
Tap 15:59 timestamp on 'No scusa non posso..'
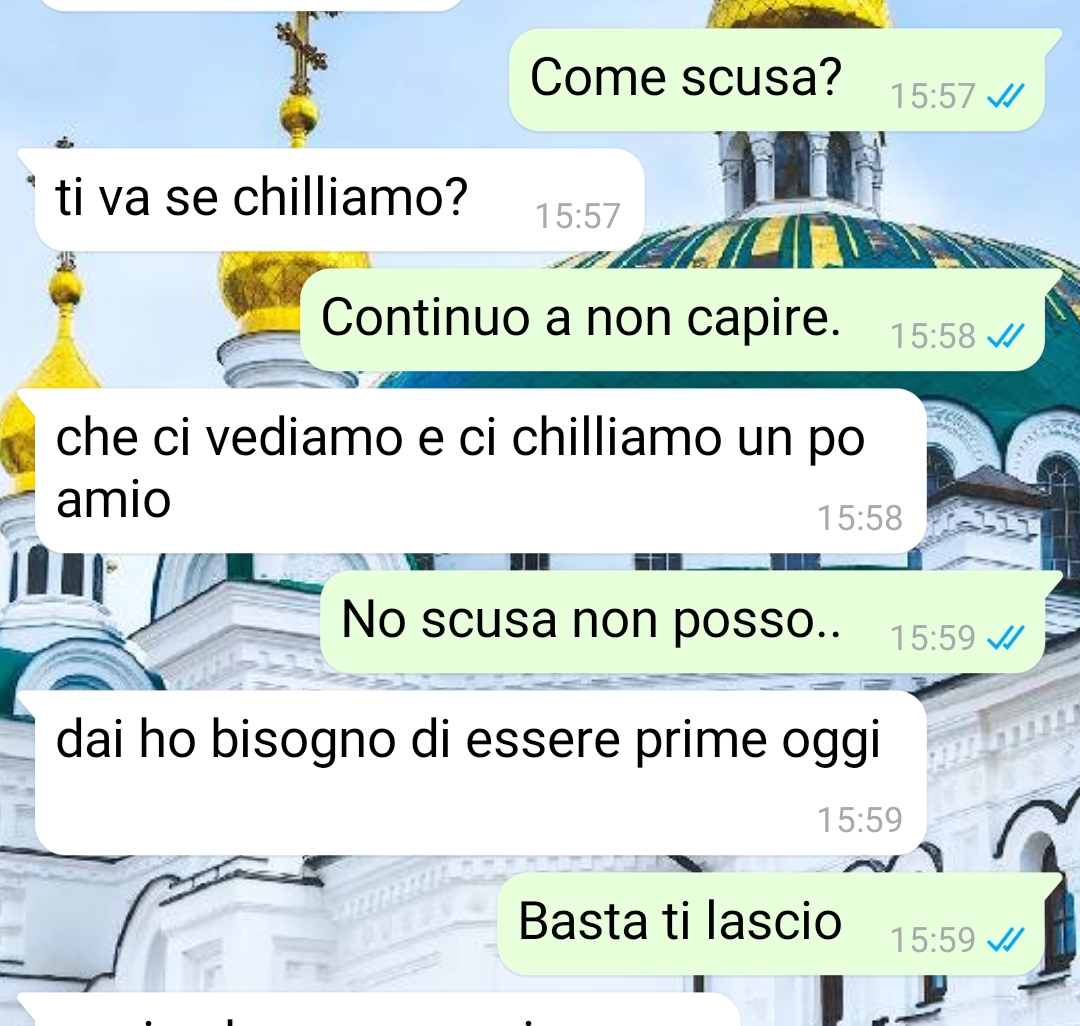tap(933, 638)
